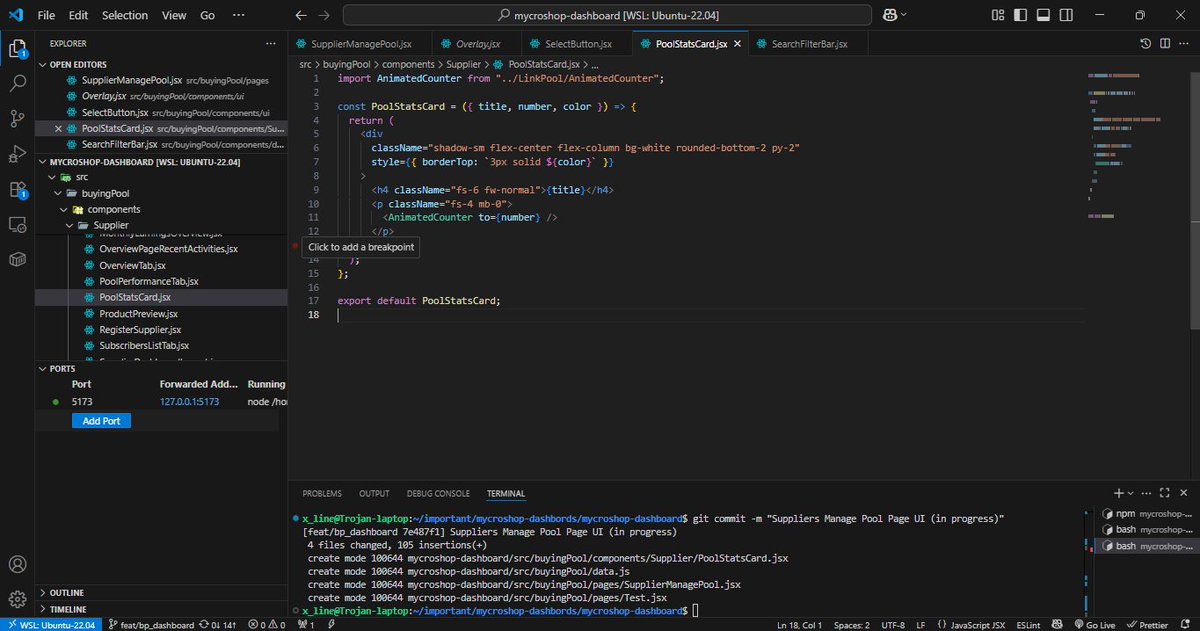Screen dimensions: 1200x631
Task: Open the Go menu
Action: click(207, 16)
